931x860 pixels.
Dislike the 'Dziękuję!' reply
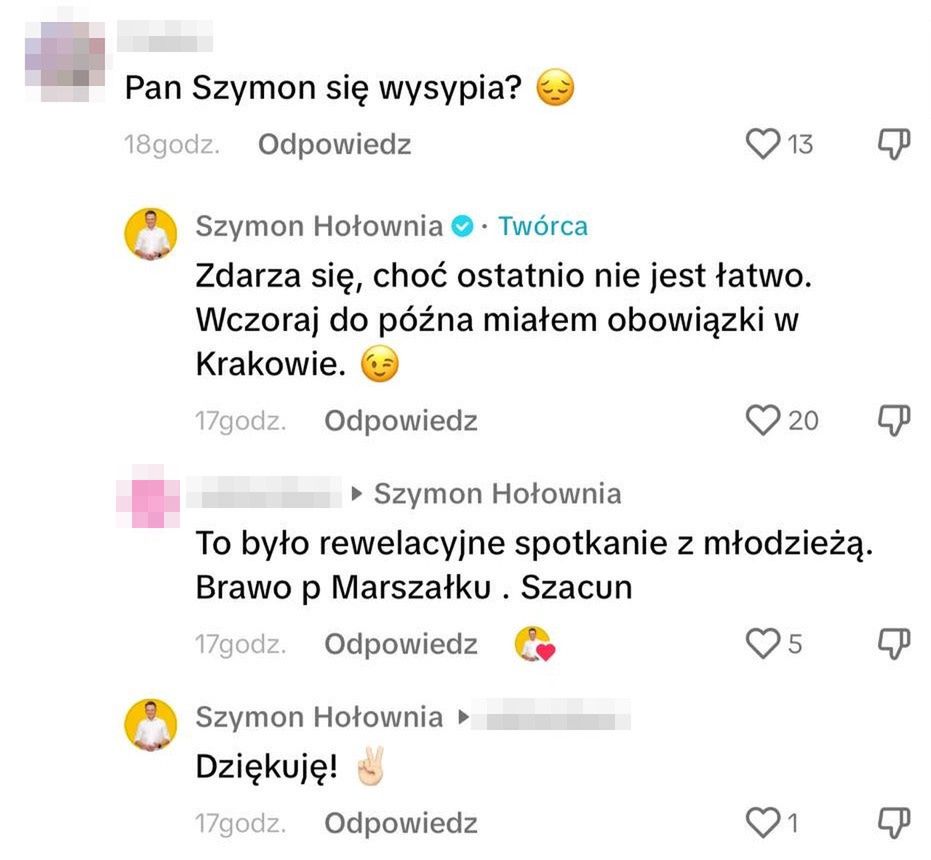point(893,824)
